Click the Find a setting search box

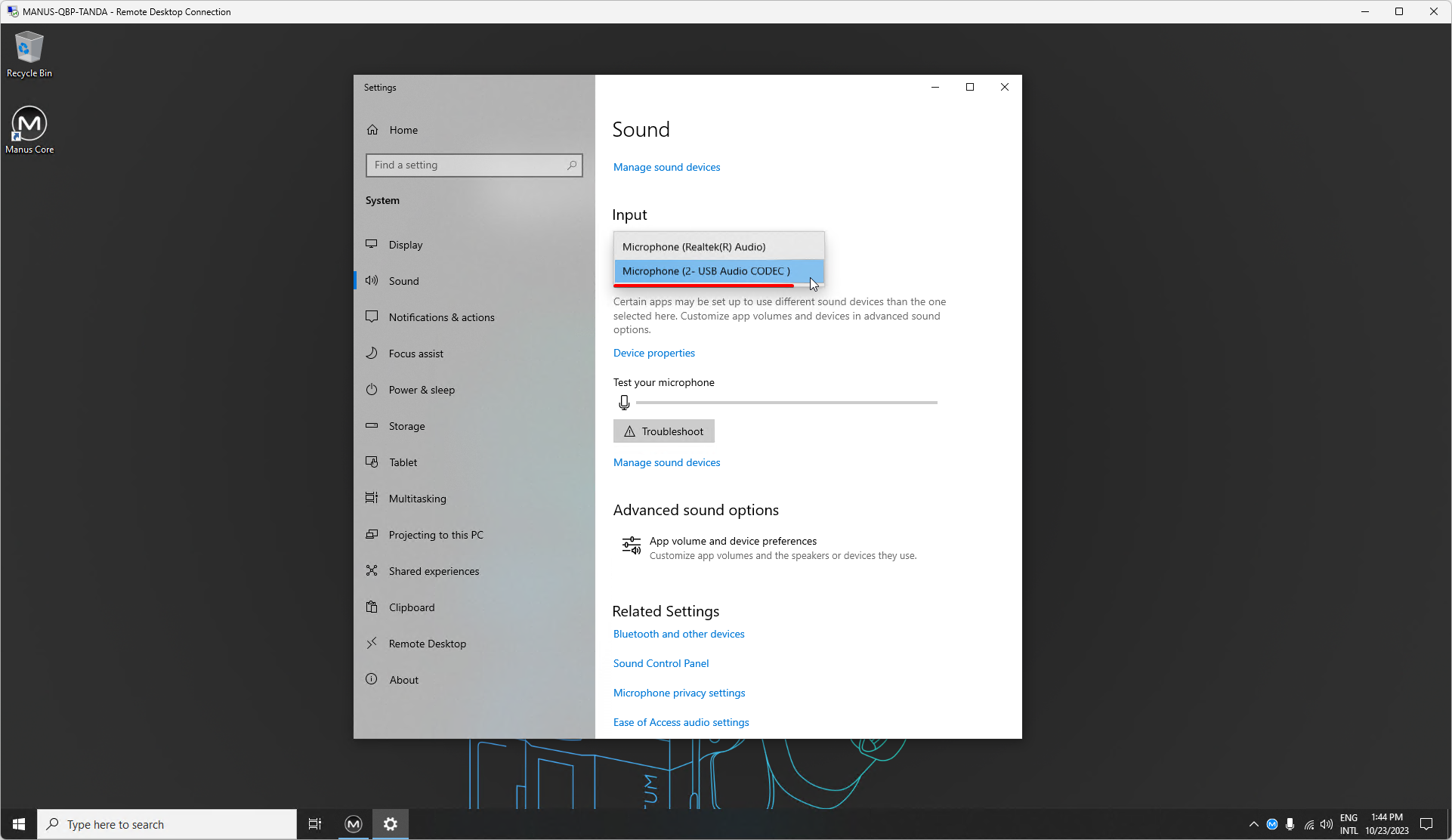pyautogui.click(x=467, y=165)
